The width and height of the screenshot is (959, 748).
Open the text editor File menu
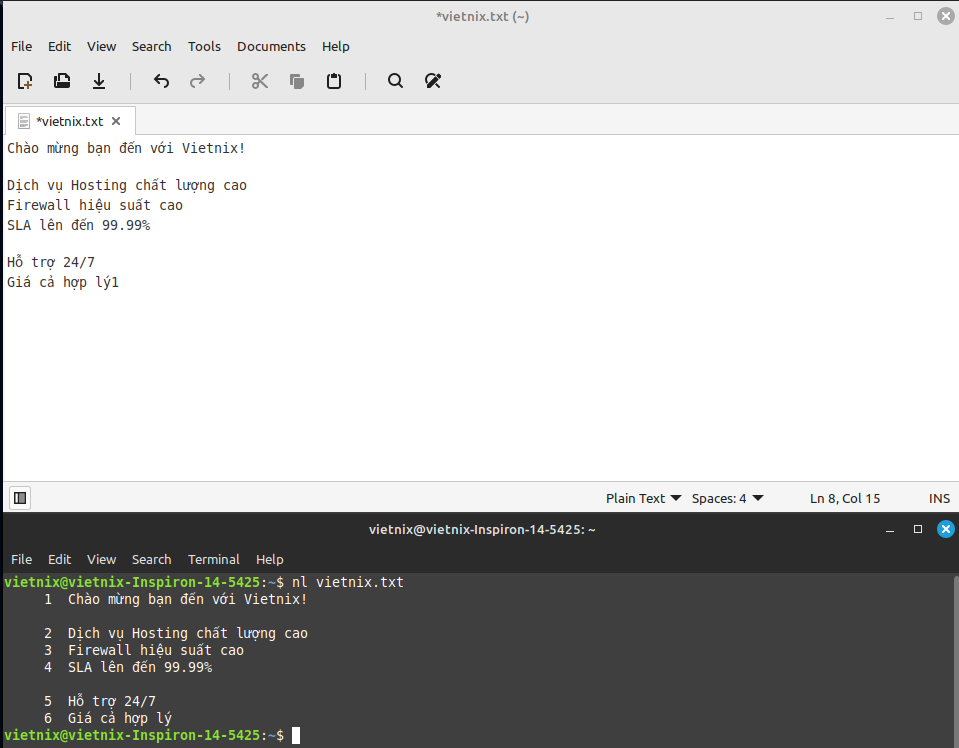(x=21, y=46)
